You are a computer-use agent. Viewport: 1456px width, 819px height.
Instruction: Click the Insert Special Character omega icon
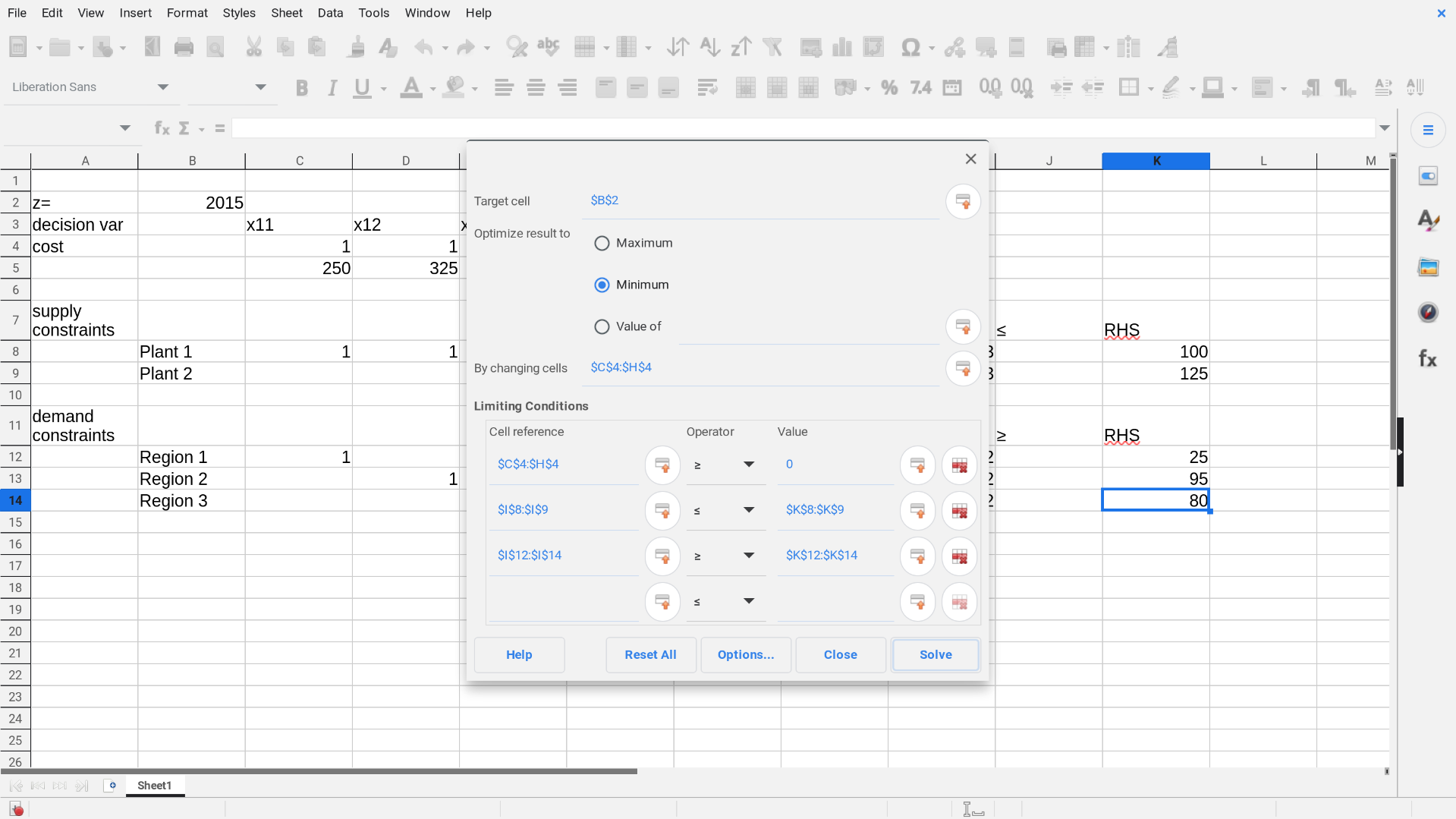coord(910,47)
